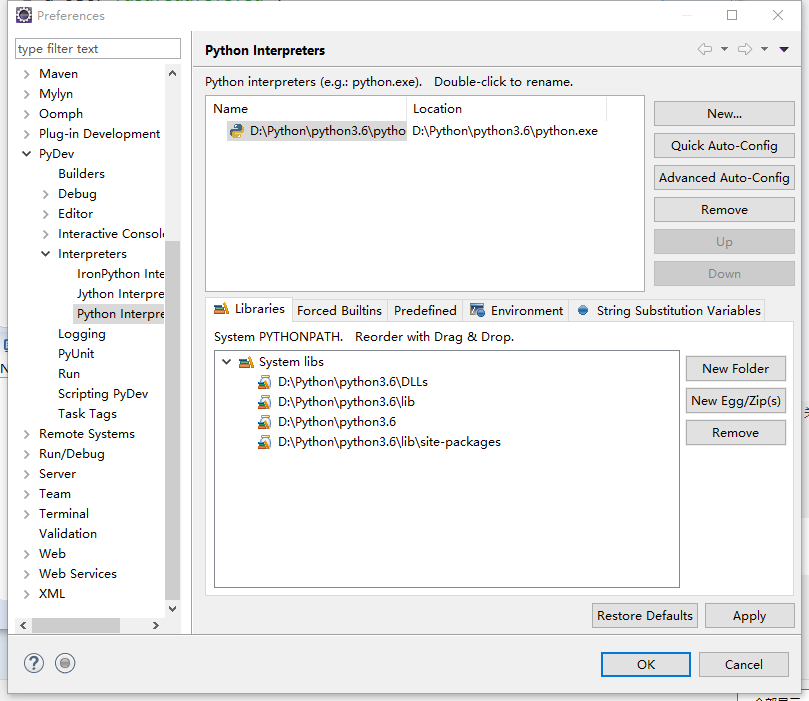
Task: Select the Python interpreter entry icon in table
Action: [x=237, y=130]
